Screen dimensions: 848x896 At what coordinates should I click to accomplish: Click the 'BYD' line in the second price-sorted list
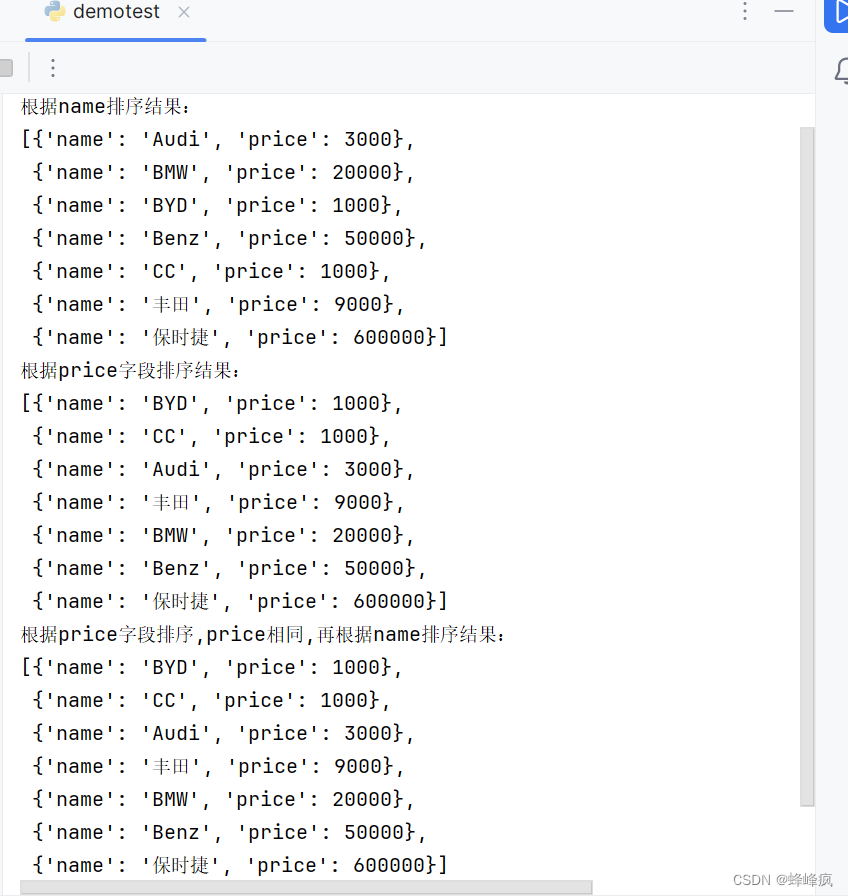[x=212, y=403]
